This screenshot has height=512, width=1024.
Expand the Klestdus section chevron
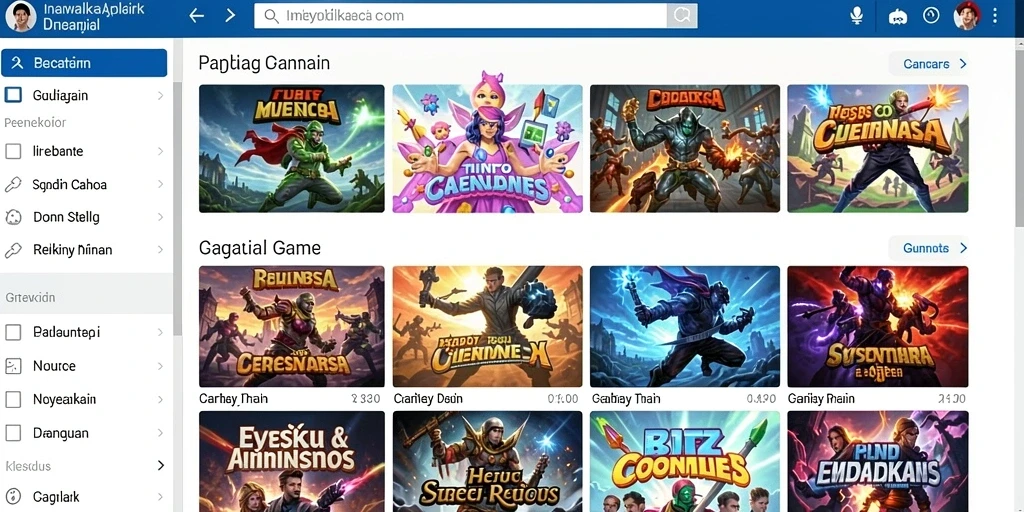pyautogui.click(x=161, y=466)
